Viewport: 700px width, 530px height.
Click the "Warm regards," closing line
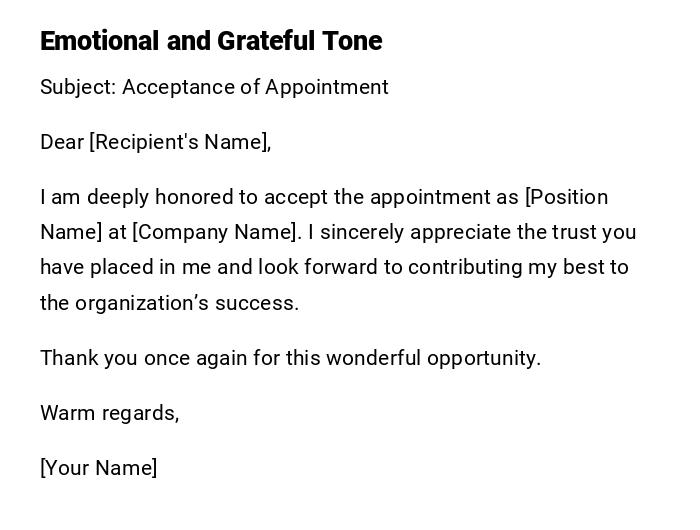coord(109,413)
